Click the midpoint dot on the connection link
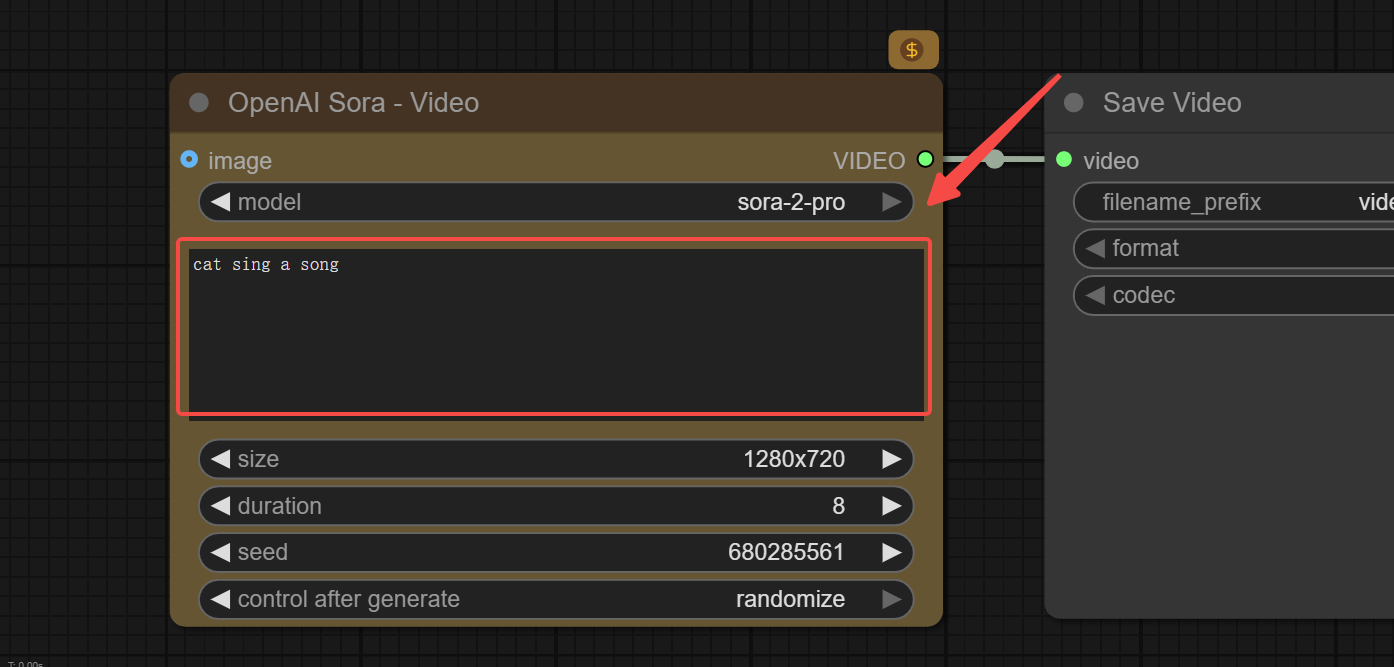Image resolution: width=1394 pixels, height=667 pixels. coord(994,159)
